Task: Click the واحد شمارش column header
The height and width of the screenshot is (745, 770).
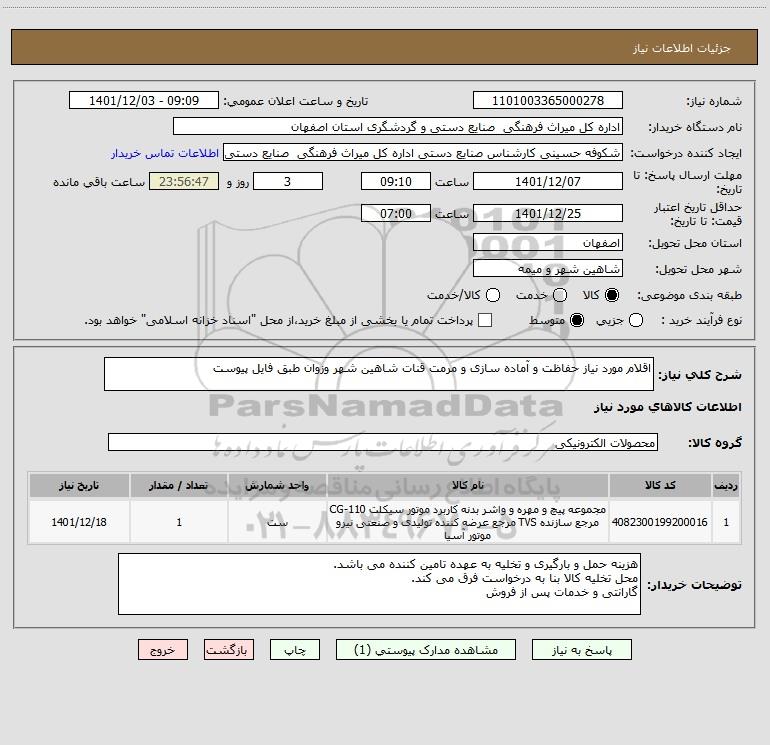Action: [x=277, y=485]
